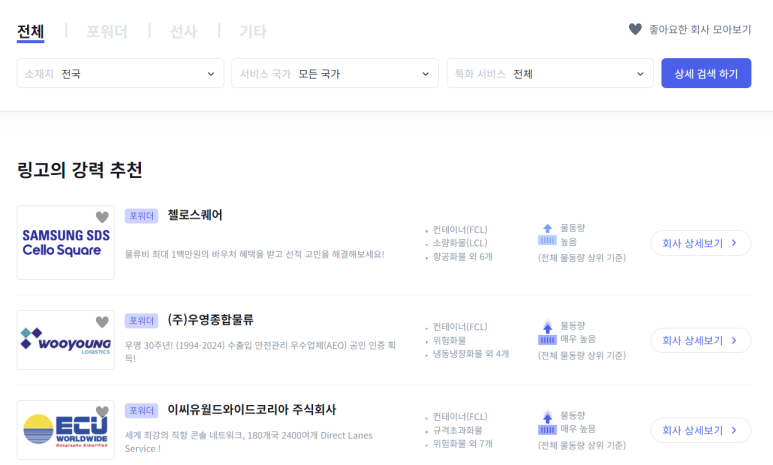773x465 pixels.
Task: Like 우영종합물류 with the heart icon
Action: coord(102,322)
